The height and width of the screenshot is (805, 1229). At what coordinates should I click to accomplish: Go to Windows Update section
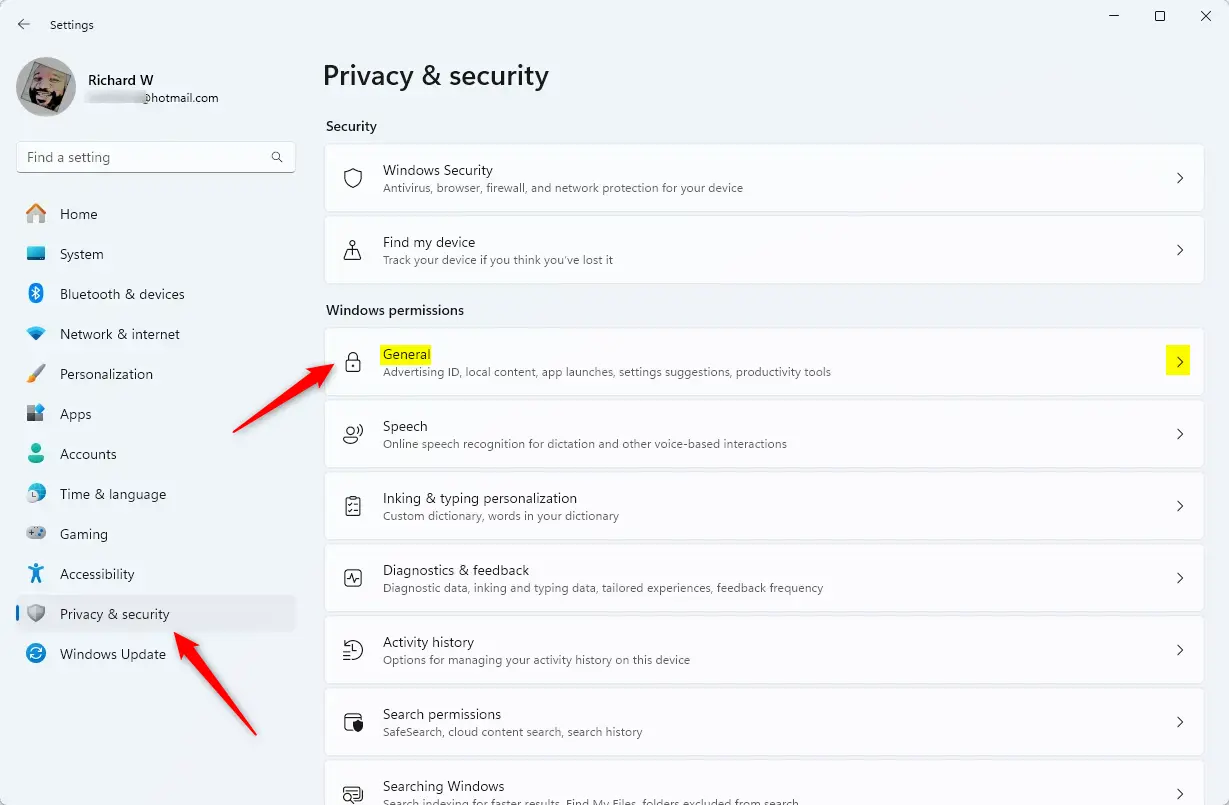[x=112, y=654]
